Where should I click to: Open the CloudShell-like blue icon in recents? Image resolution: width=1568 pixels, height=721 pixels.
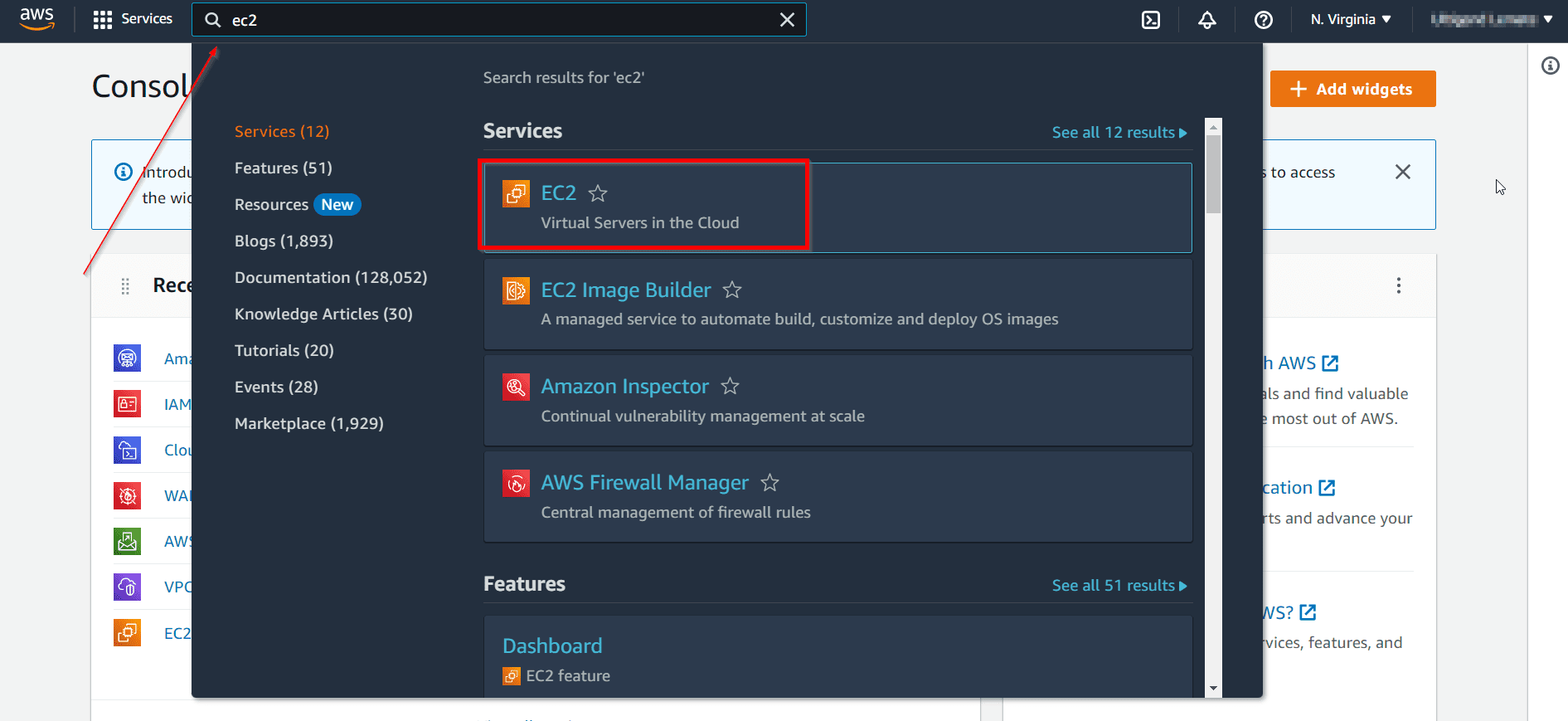(127, 450)
